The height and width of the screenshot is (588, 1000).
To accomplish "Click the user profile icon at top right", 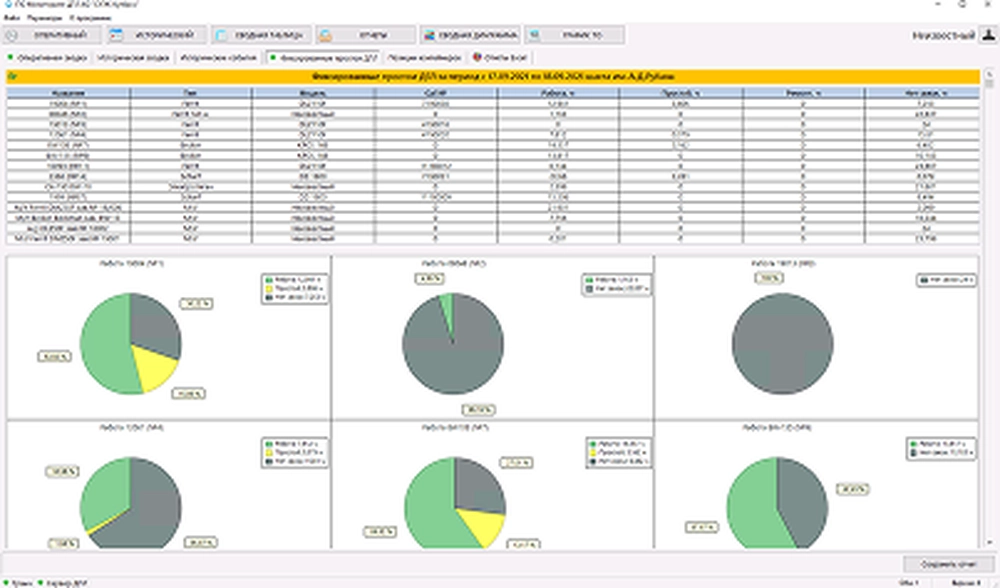I will click(988, 36).
